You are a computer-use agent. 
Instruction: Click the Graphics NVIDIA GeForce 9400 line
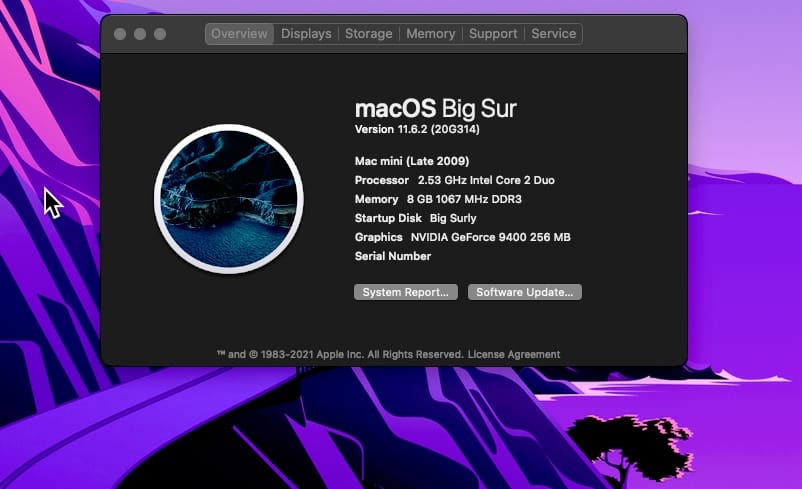[462, 237]
